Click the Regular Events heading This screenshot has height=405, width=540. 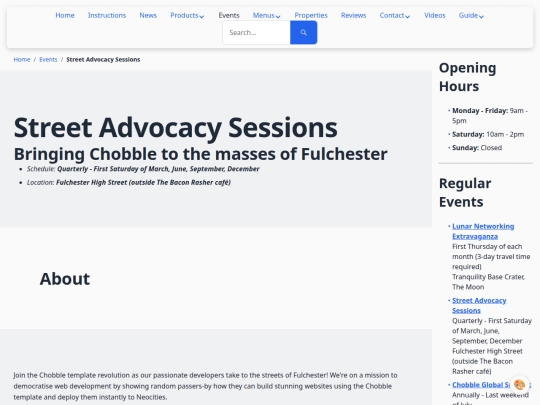click(465, 193)
